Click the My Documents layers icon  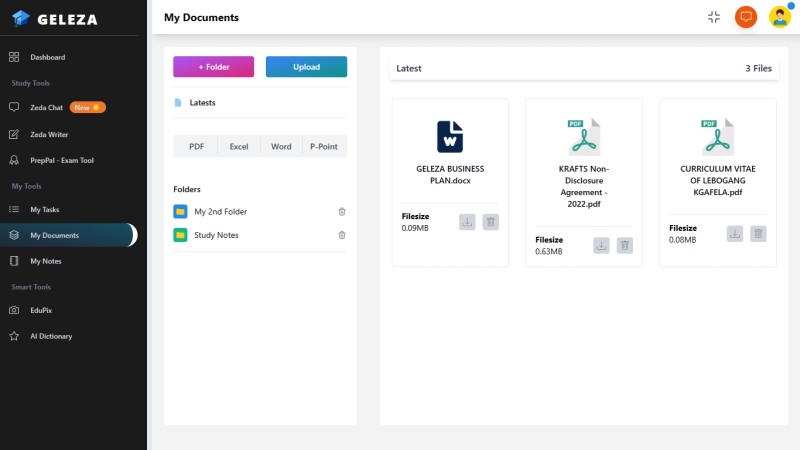14,235
